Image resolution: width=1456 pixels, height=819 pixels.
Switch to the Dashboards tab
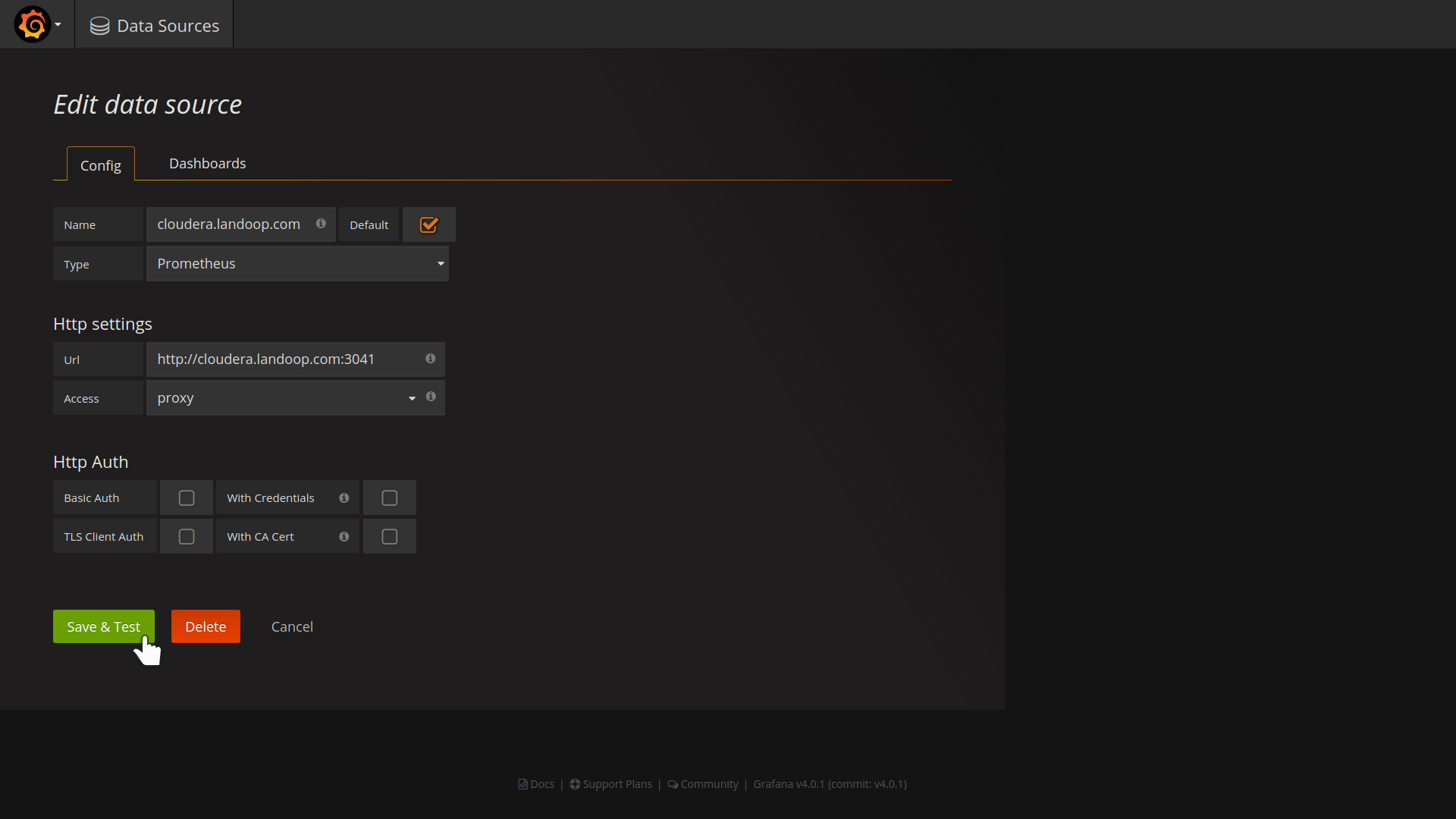click(x=208, y=163)
